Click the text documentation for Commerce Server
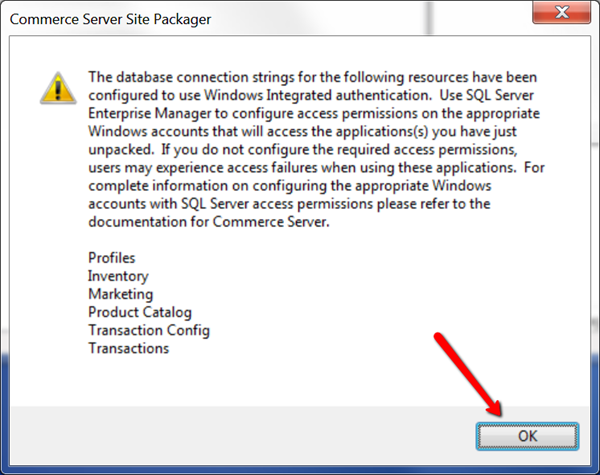 [209, 222]
